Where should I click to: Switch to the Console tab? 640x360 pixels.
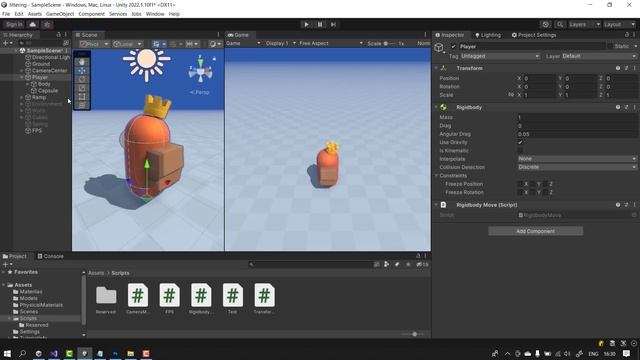coord(51,256)
